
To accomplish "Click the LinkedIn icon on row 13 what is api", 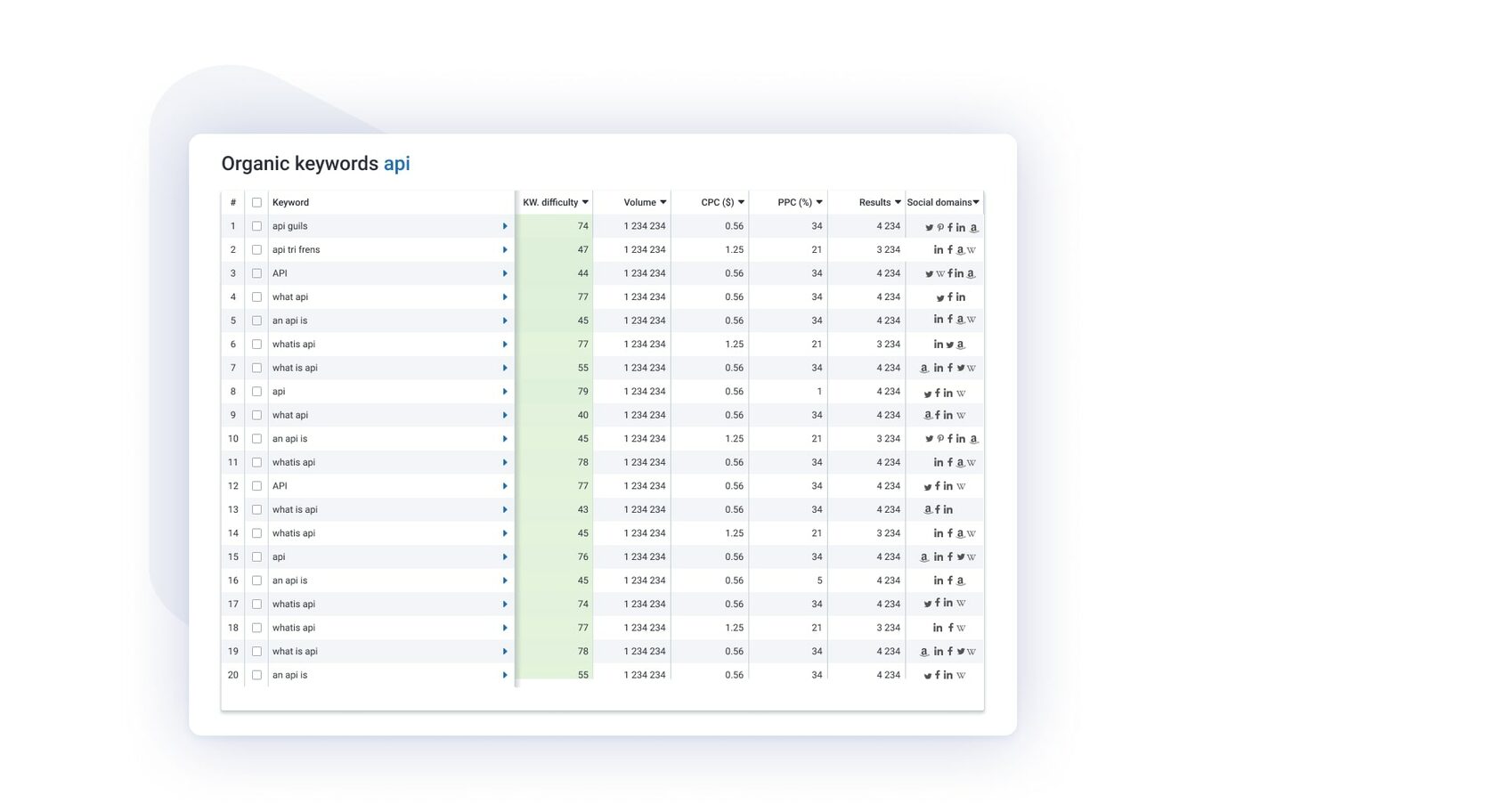I will [x=947, y=509].
